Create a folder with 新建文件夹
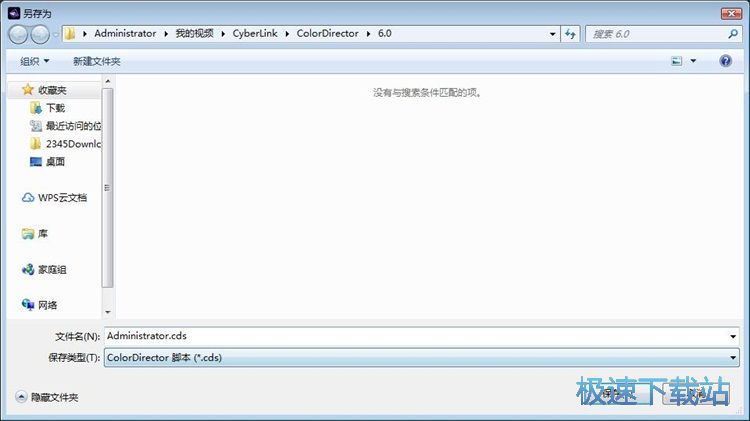Image resolution: width=750 pixels, height=421 pixels. coord(97,61)
